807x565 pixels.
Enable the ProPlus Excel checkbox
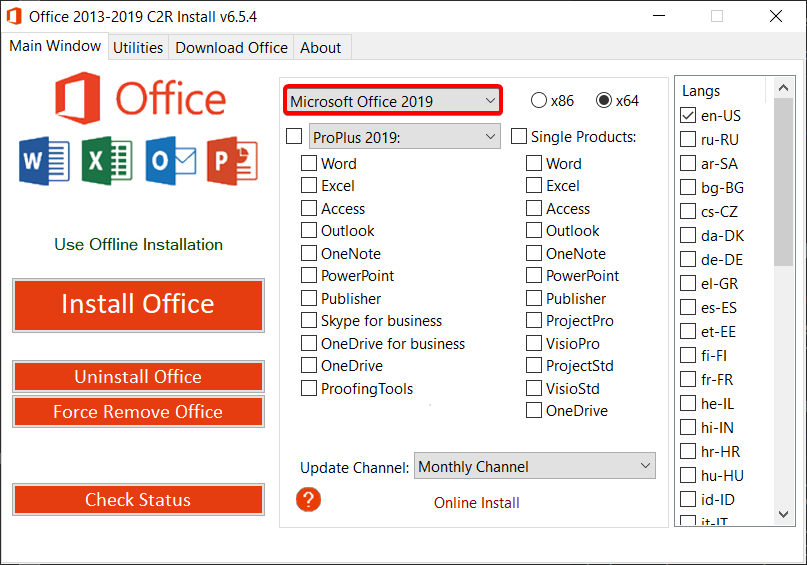[x=309, y=186]
